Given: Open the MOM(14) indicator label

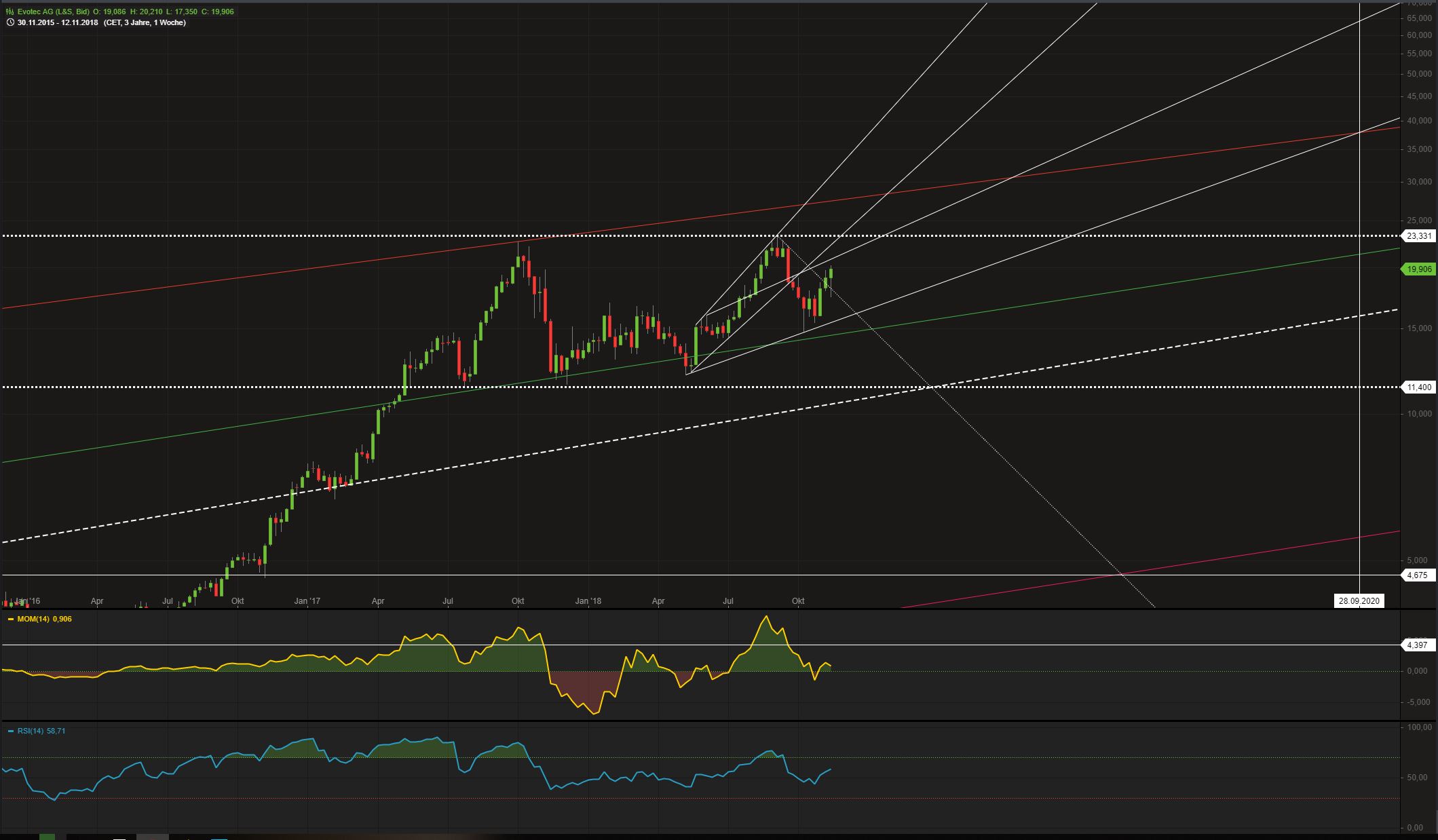Looking at the screenshot, I should pos(35,619).
